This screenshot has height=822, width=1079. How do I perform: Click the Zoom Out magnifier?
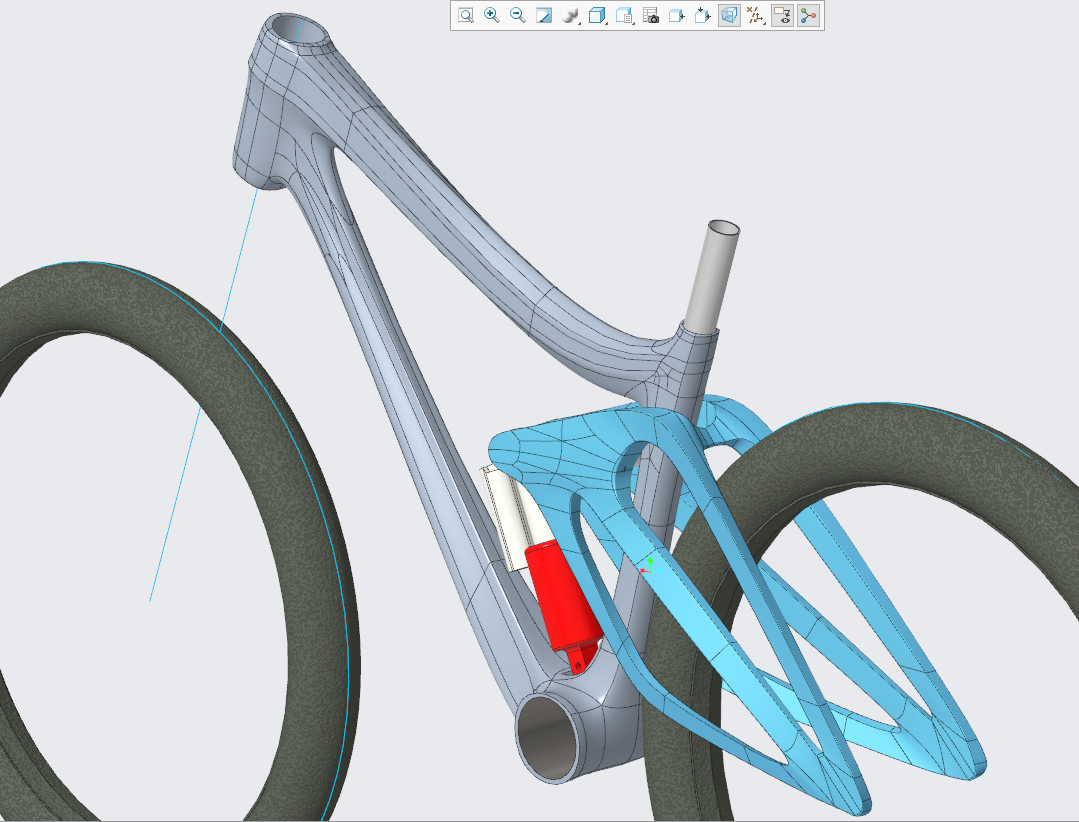pos(517,15)
